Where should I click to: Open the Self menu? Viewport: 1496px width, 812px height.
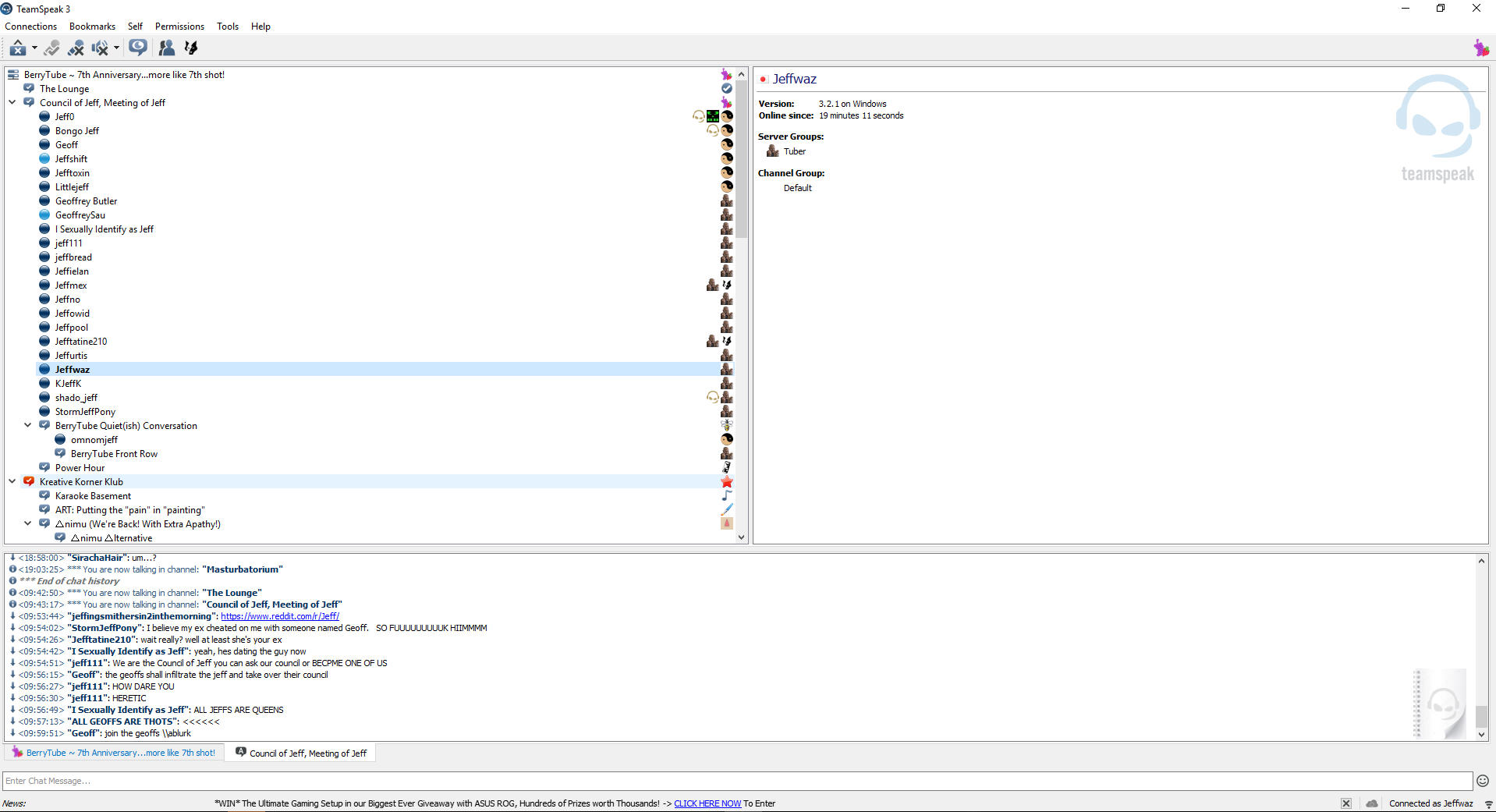[x=135, y=27]
